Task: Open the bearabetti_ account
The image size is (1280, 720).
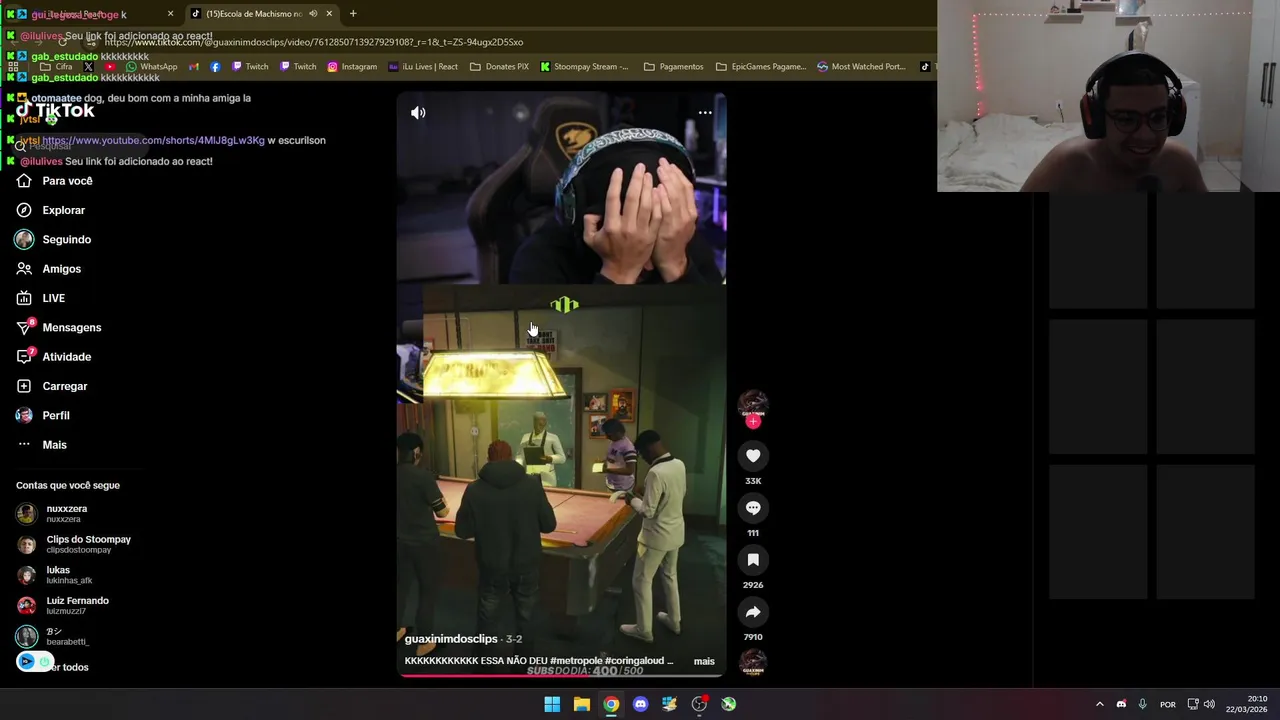Action: tap(53, 636)
